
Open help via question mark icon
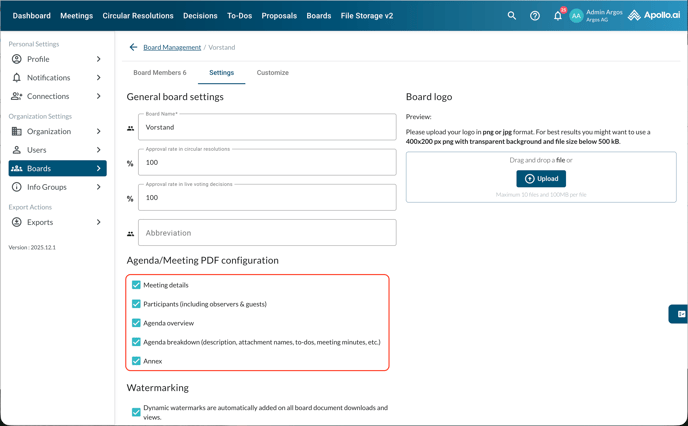[535, 16]
